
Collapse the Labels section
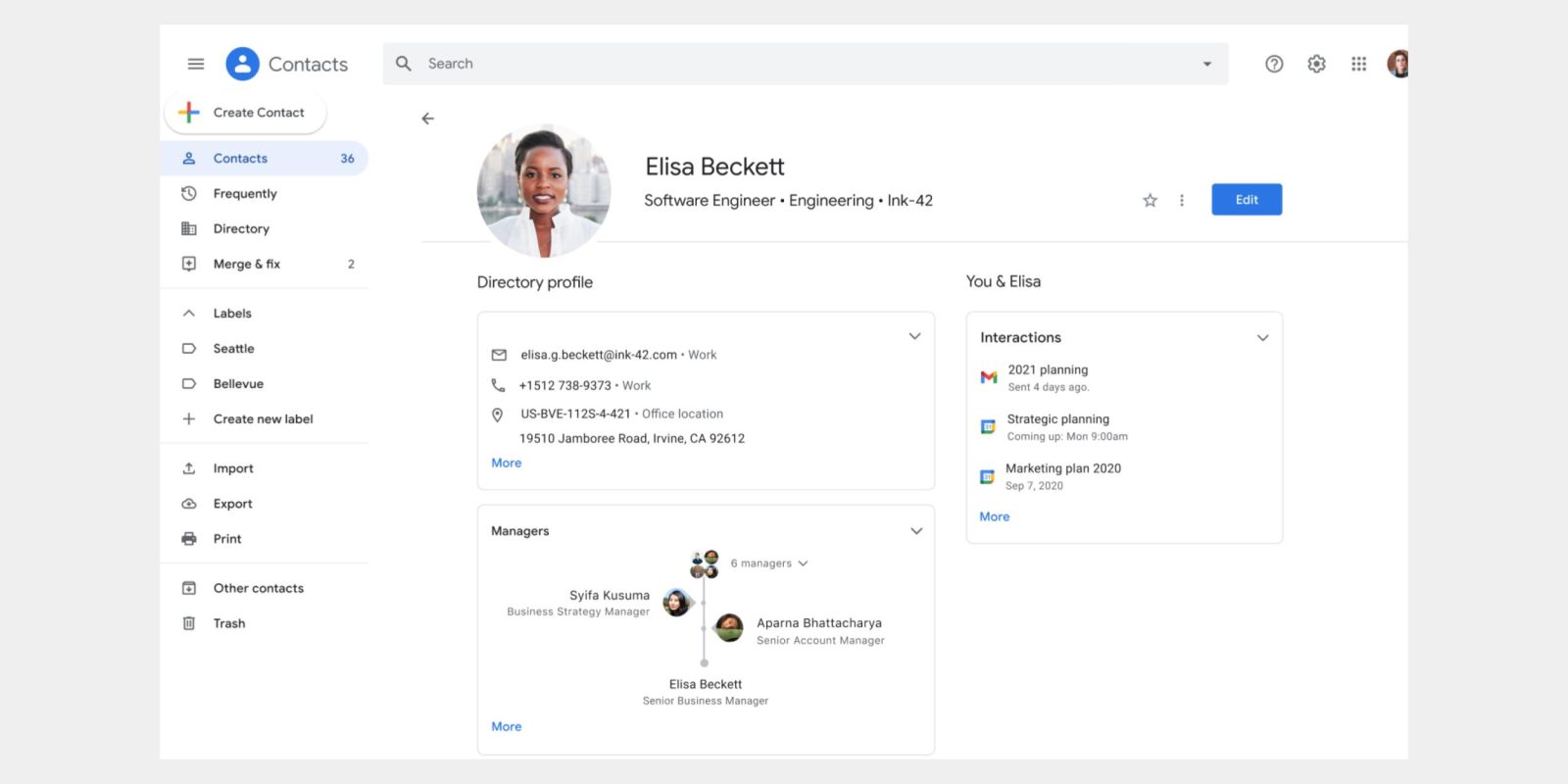point(189,314)
